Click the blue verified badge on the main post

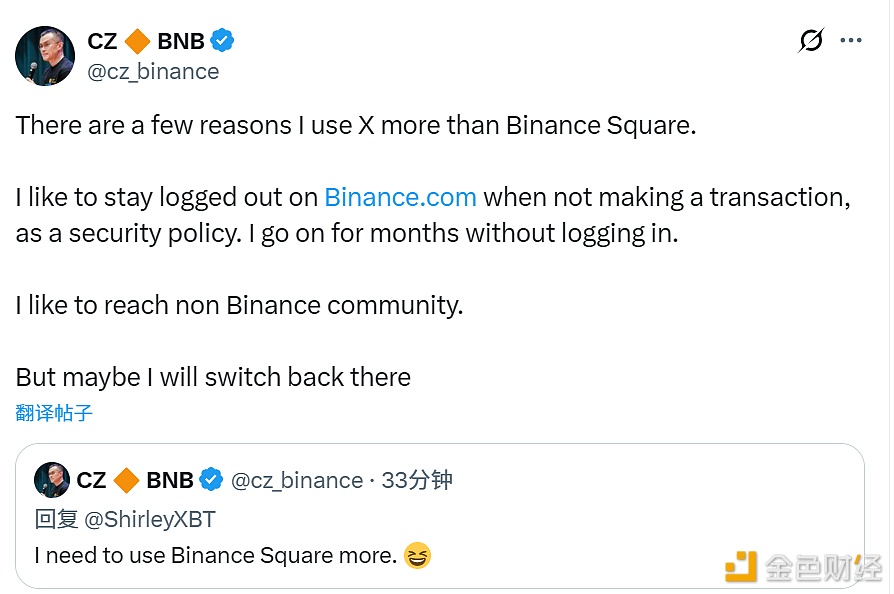coord(223,41)
